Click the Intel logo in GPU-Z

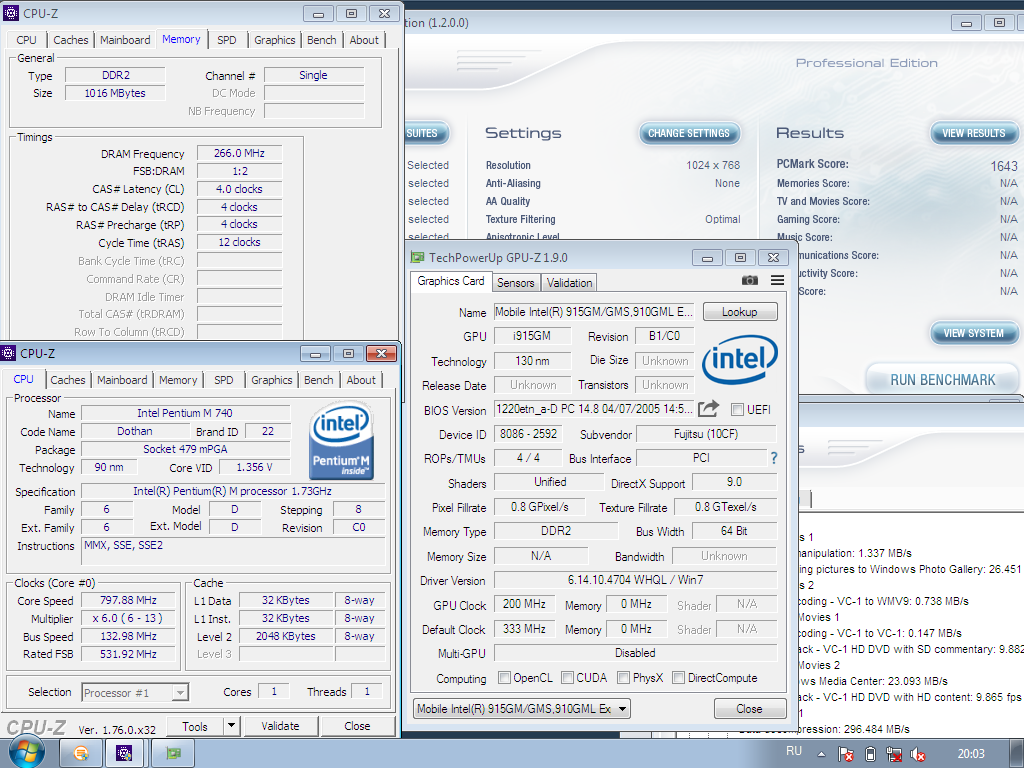point(740,359)
